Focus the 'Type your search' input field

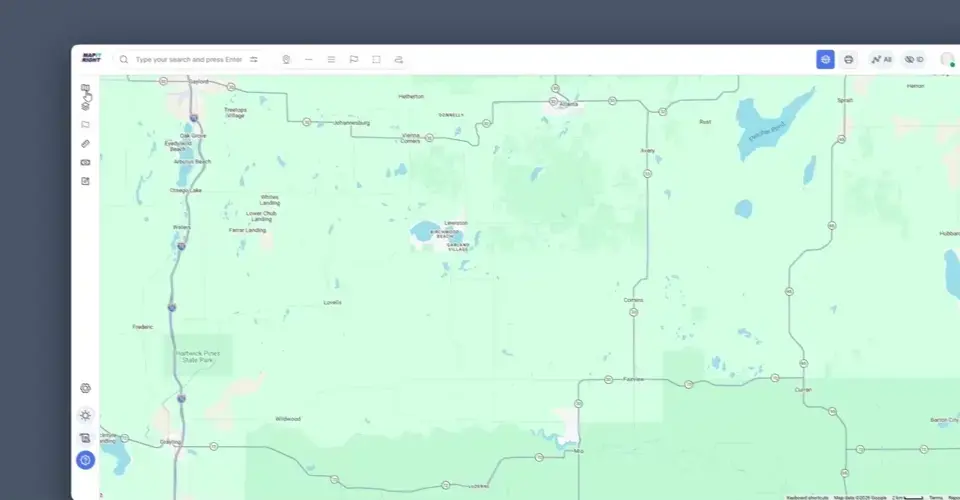tap(189, 59)
